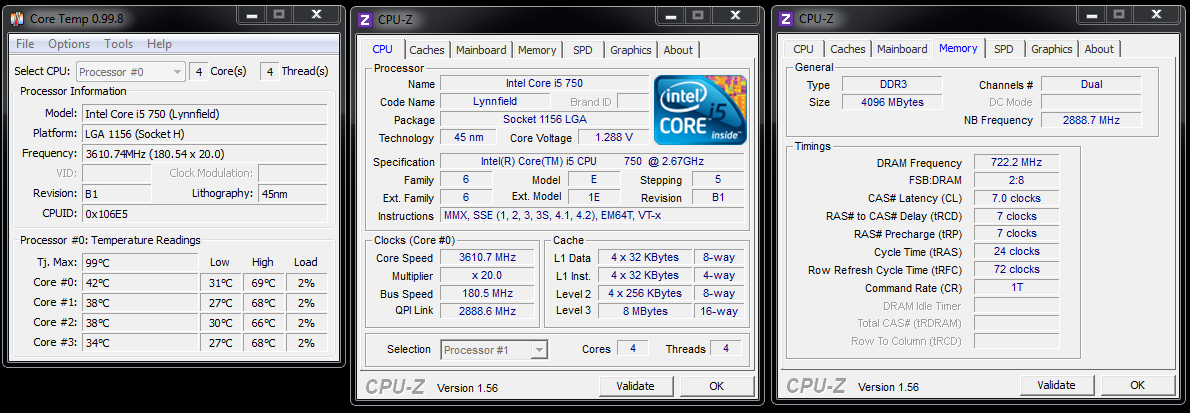Click the Technology 45 nm value
Image resolution: width=1190 pixels, height=413 pixels.
(x=468, y=137)
